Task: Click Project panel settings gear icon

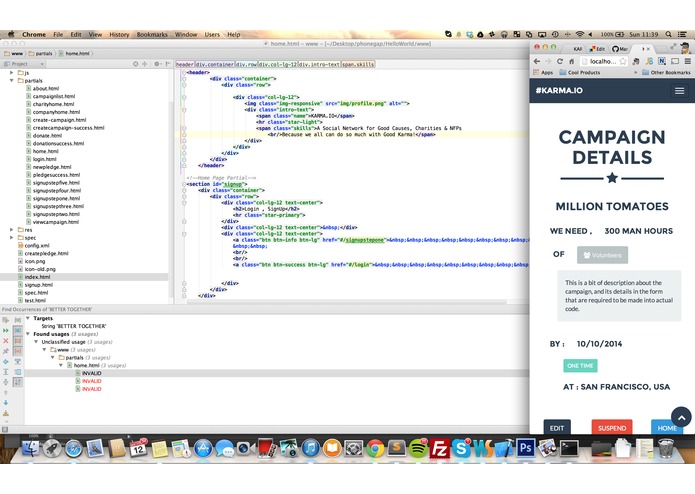Action: pos(156,64)
